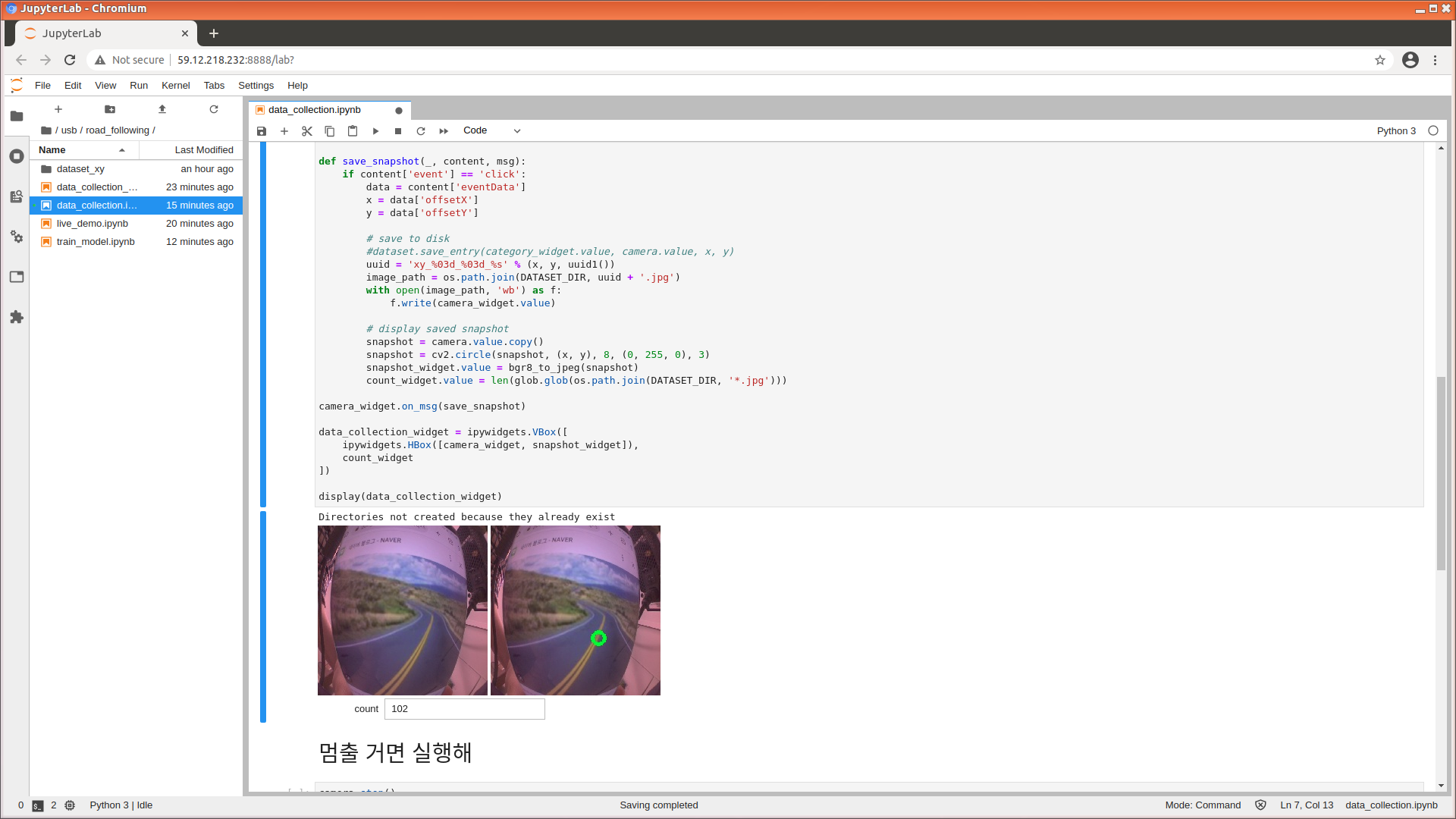Image resolution: width=1456 pixels, height=819 pixels.
Task: Open the dataset_xy folder
Action: [80, 169]
